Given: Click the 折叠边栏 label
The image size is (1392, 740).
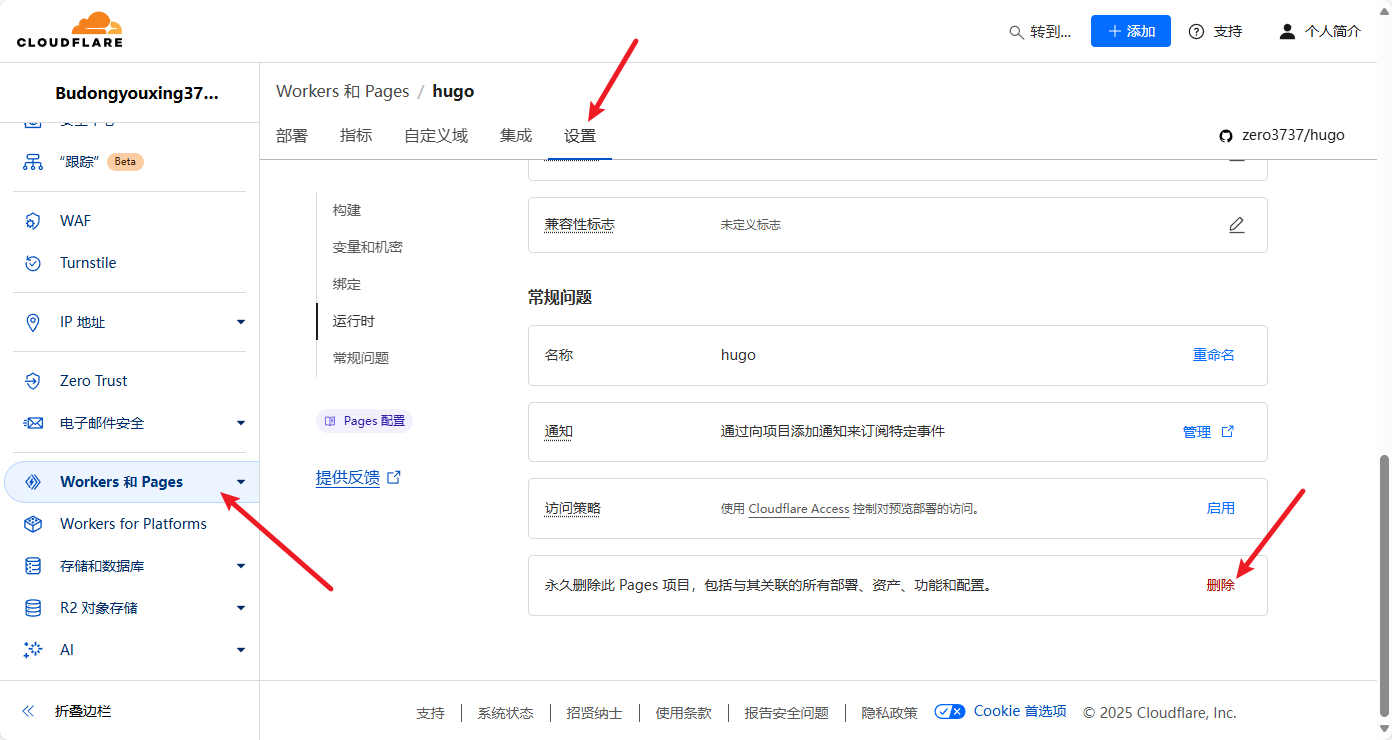Looking at the screenshot, I should tap(83, 711).
